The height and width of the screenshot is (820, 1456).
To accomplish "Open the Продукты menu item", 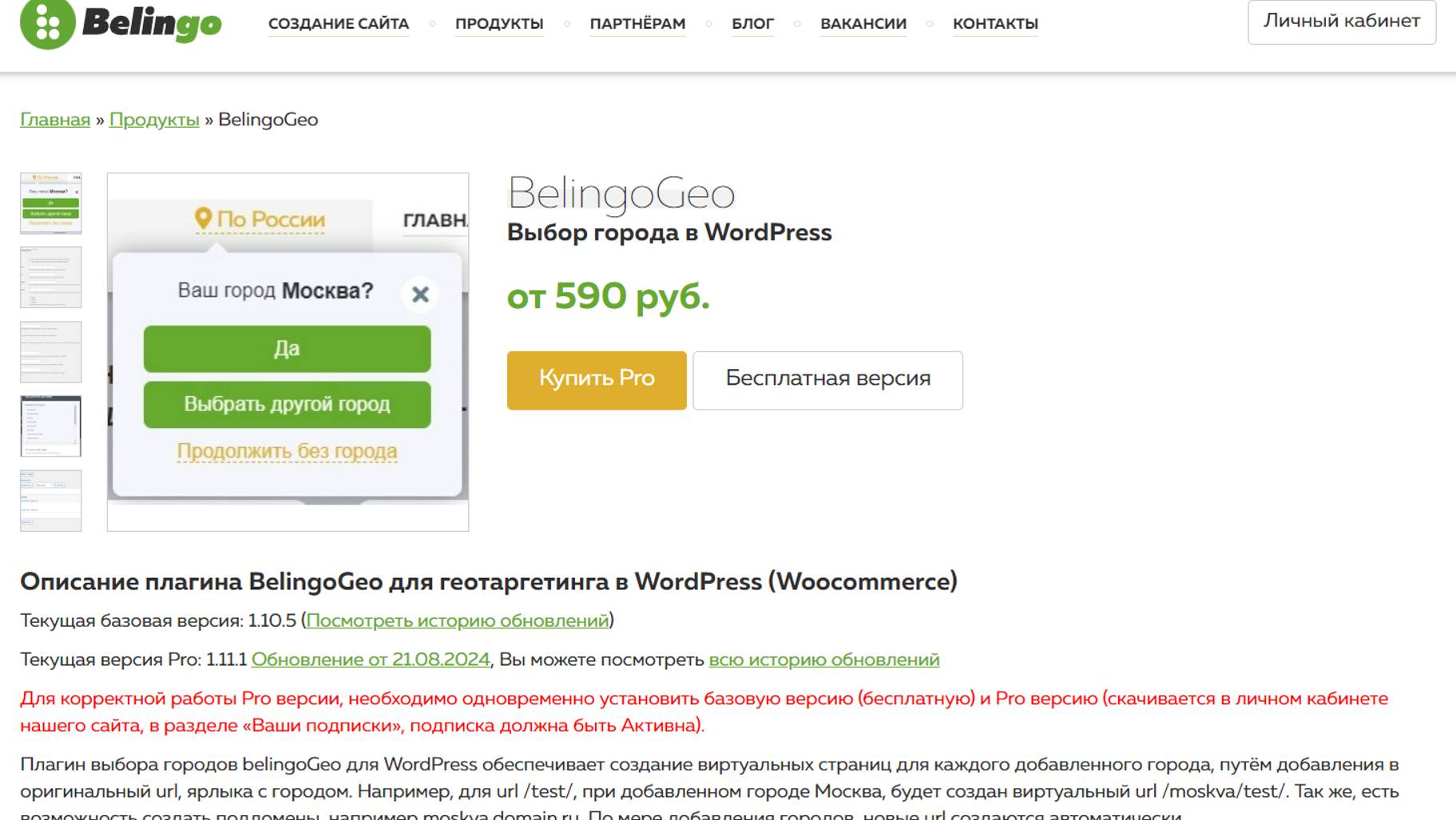I will pos(499,24).
